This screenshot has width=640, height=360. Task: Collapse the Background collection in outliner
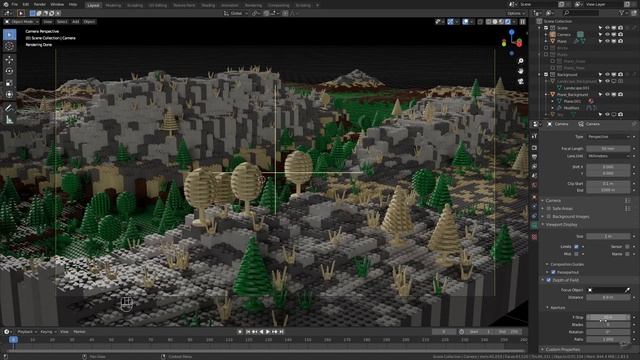(540, 75)
